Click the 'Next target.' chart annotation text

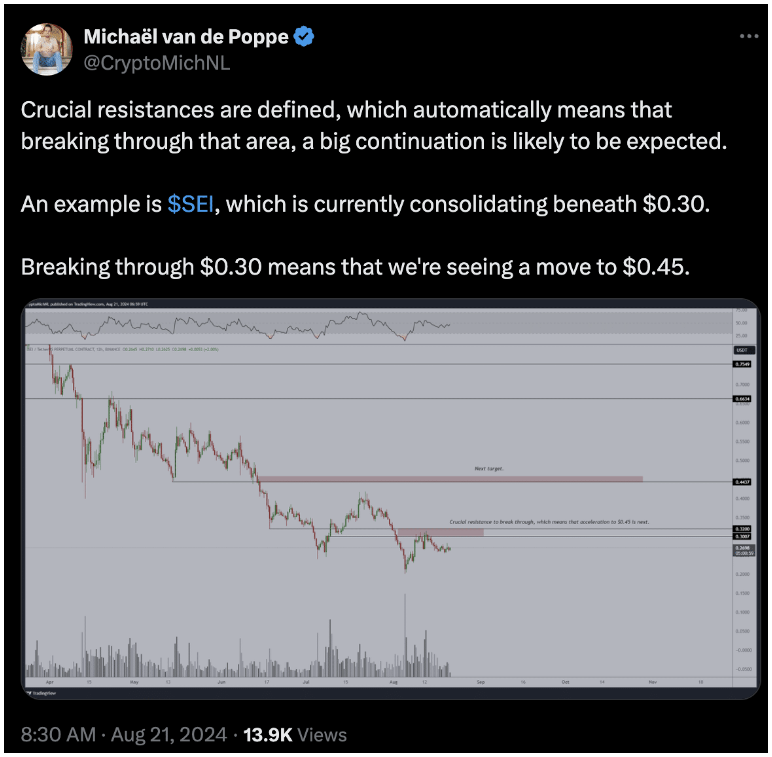(x=489, y=469)
